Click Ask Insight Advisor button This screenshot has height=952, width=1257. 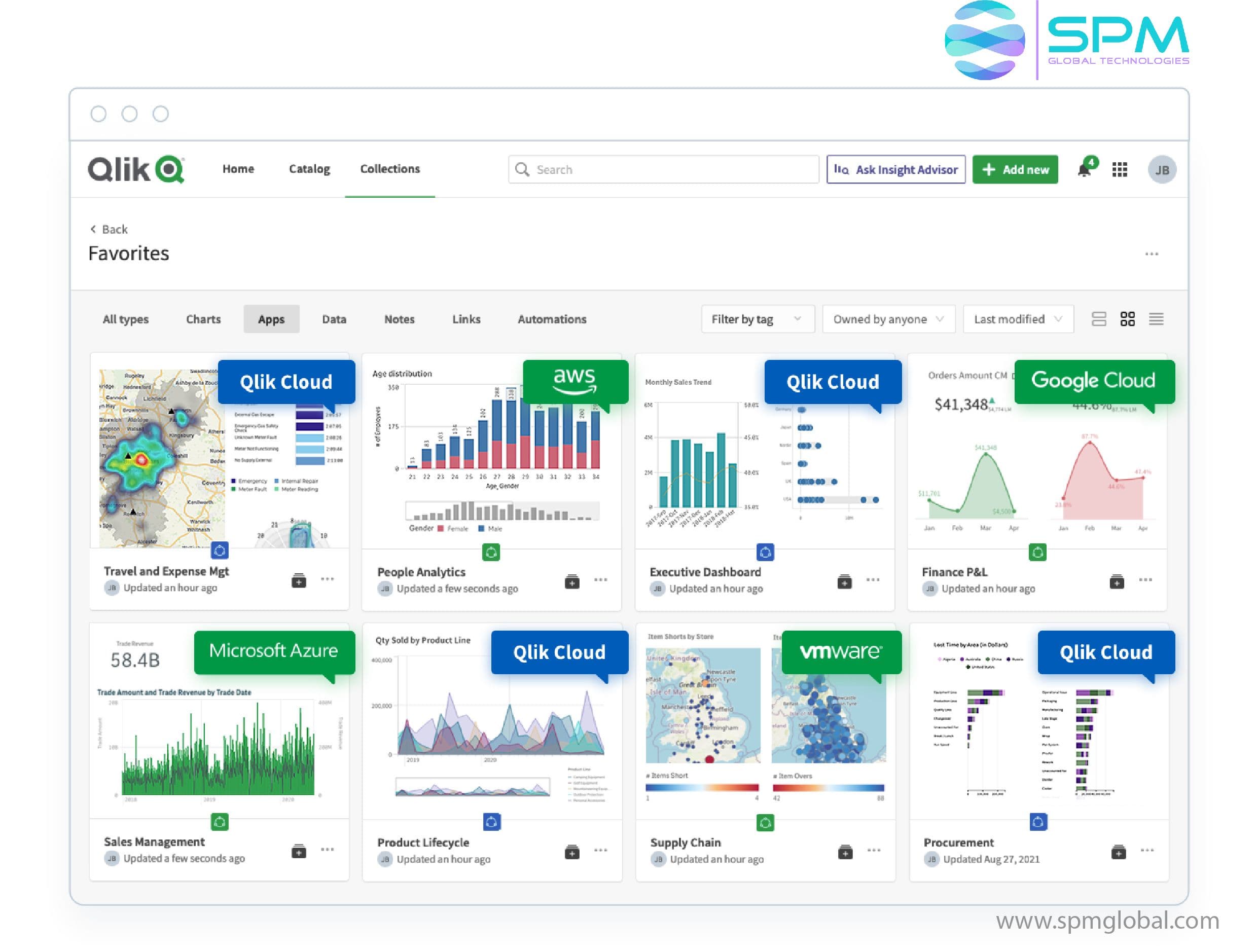coord(895,169)
